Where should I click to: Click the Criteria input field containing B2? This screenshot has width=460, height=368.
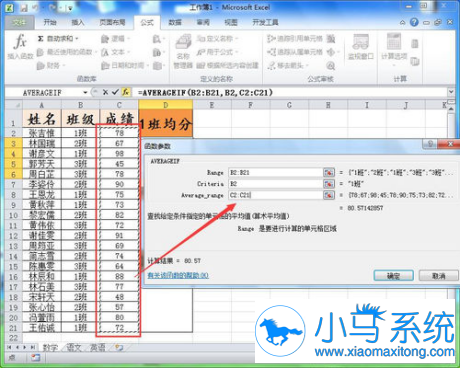click(275, 184)
